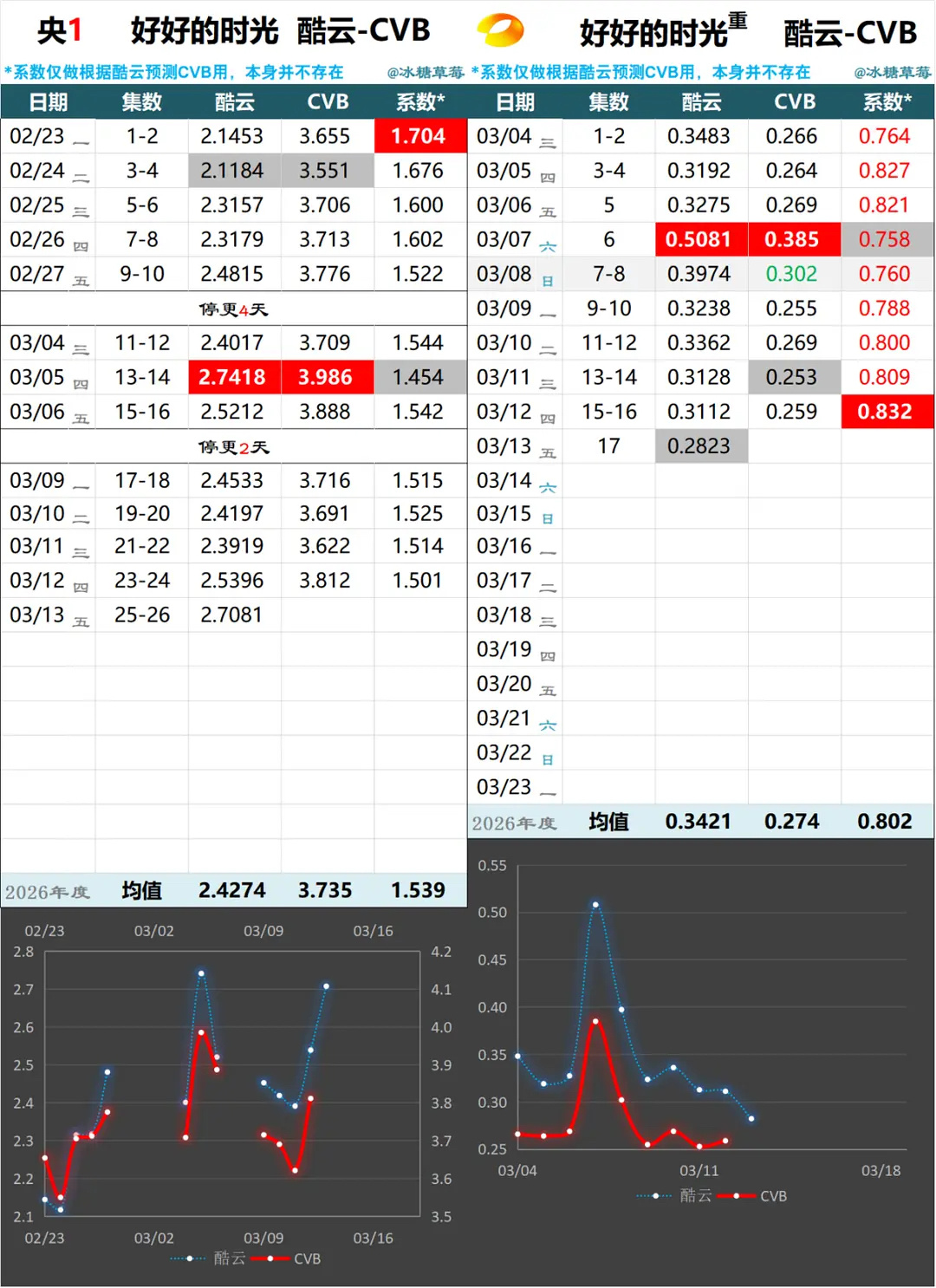Click the gray CVB cell 3.551

[327, 171]
